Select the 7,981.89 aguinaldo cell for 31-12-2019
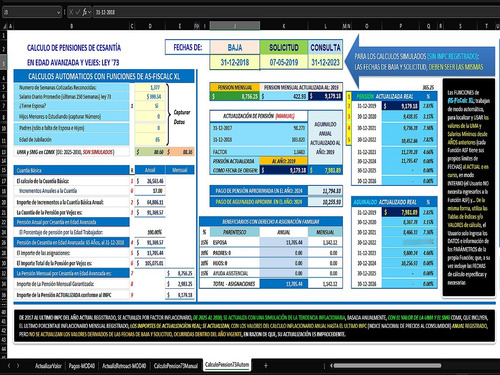 pos(400,212)
